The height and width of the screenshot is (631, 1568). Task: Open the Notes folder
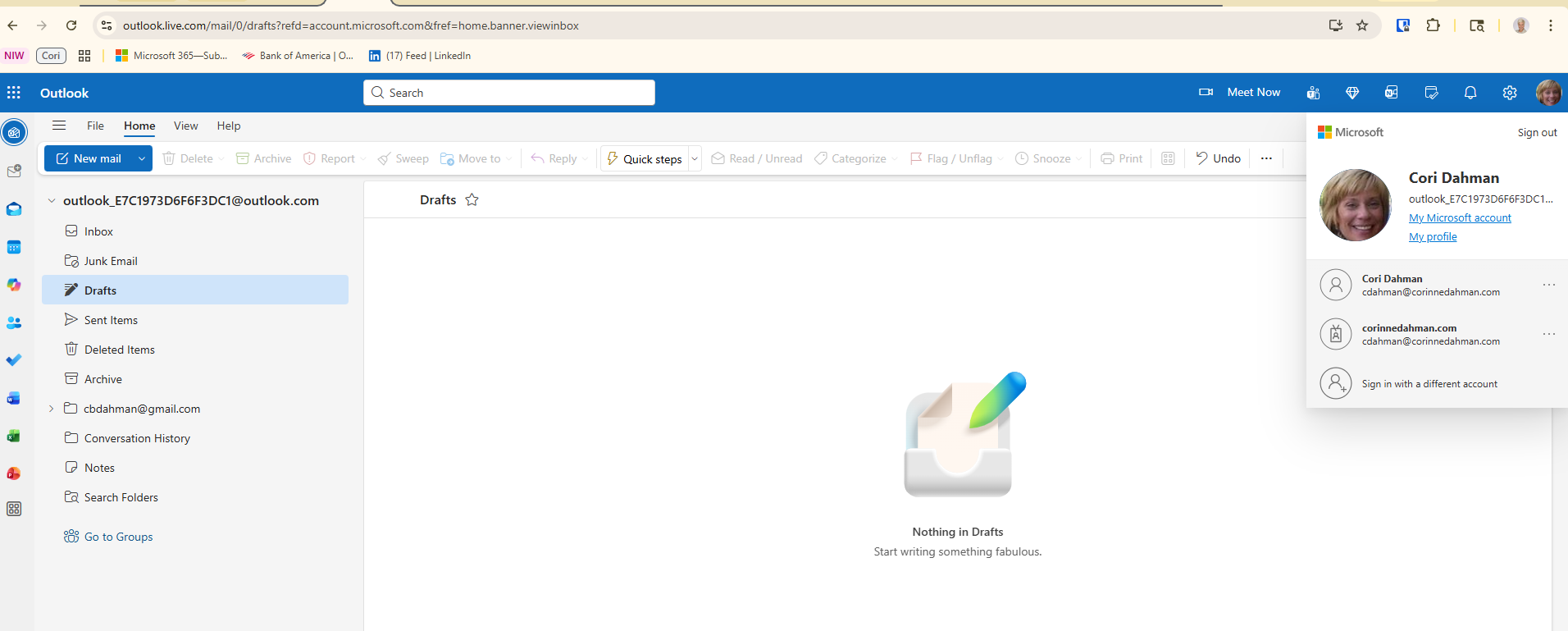pyautogui.click(x=195, y=468)
